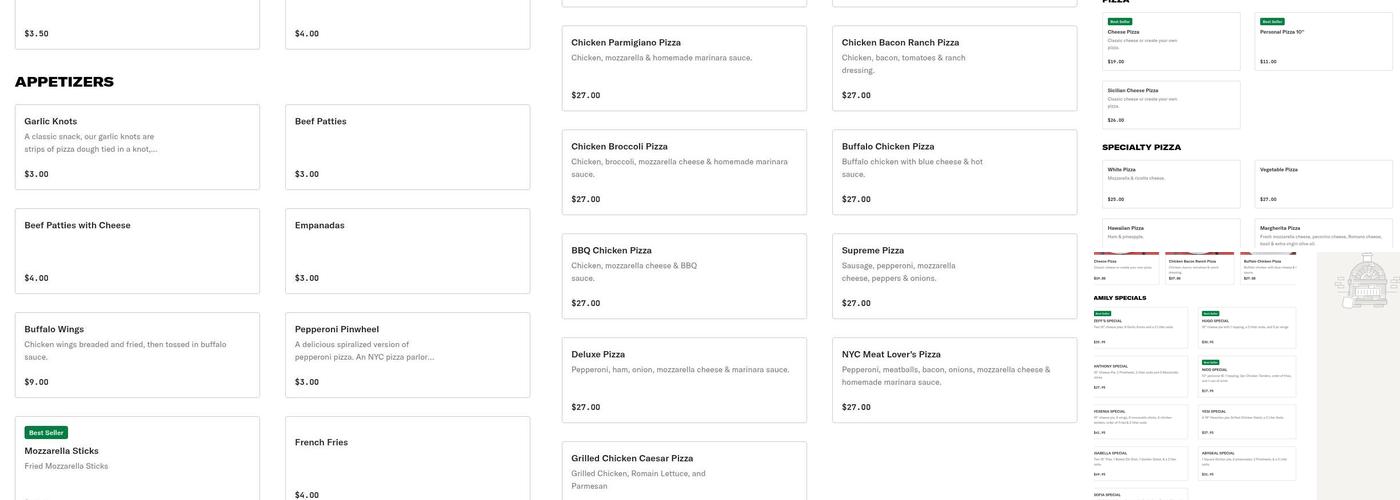Select the $19.00 Cheese Pizza card
Viewport: 1400px width, 500px height.
point(1171,42)
